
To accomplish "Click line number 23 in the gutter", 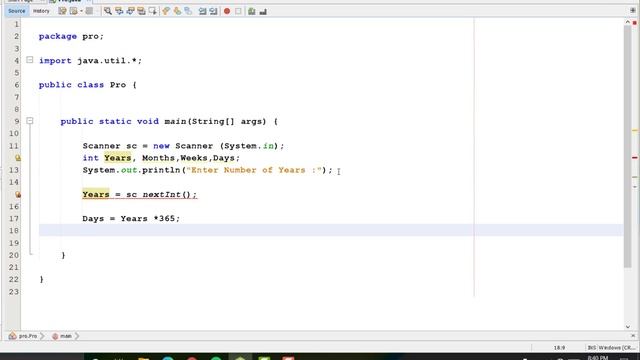I will coord(14,291).
